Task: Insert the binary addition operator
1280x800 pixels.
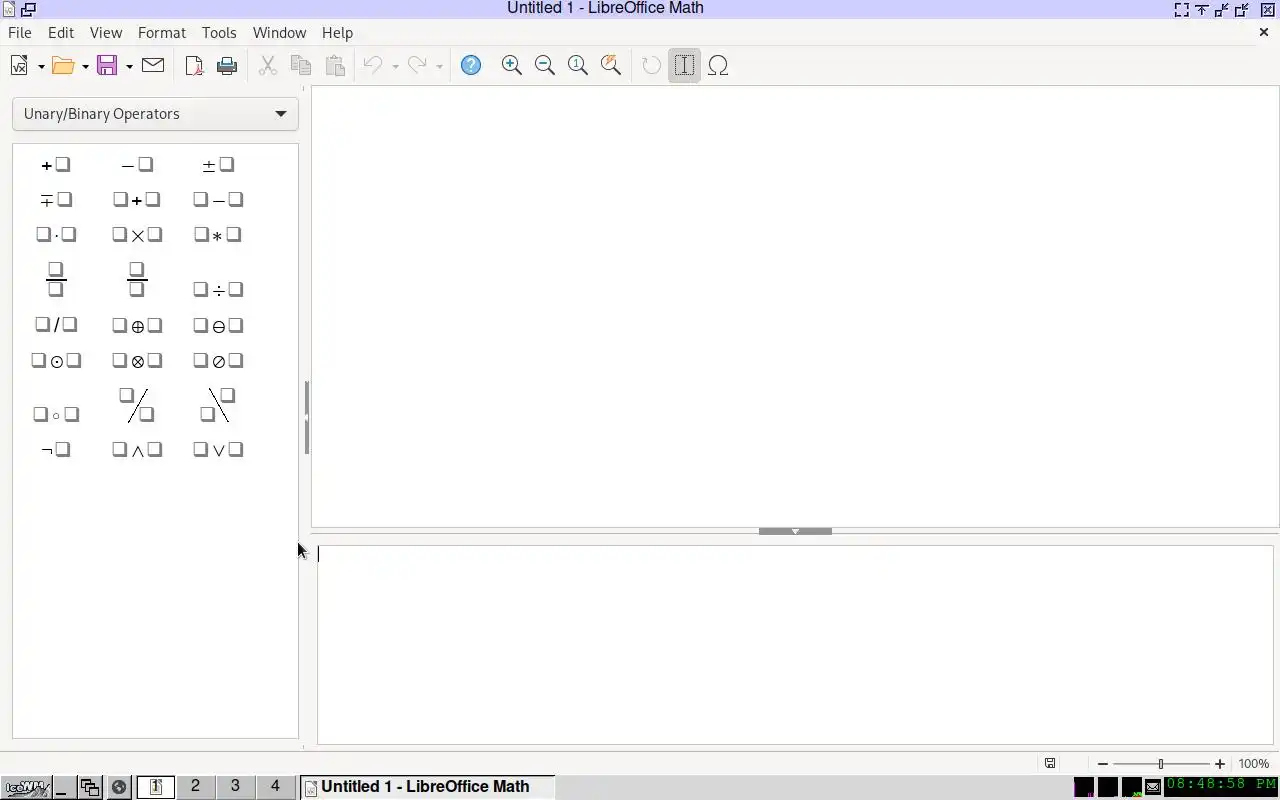Action: coord(137,200)
